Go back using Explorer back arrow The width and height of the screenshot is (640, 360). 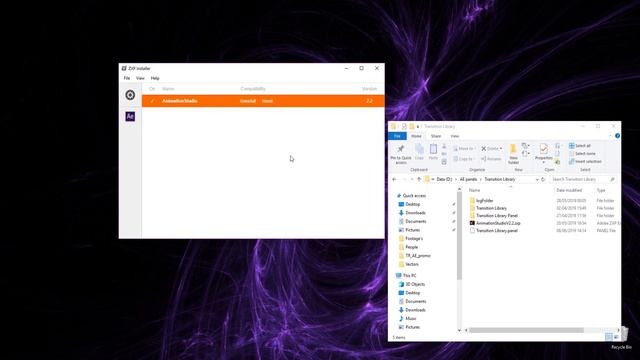(x=394, y=179)
